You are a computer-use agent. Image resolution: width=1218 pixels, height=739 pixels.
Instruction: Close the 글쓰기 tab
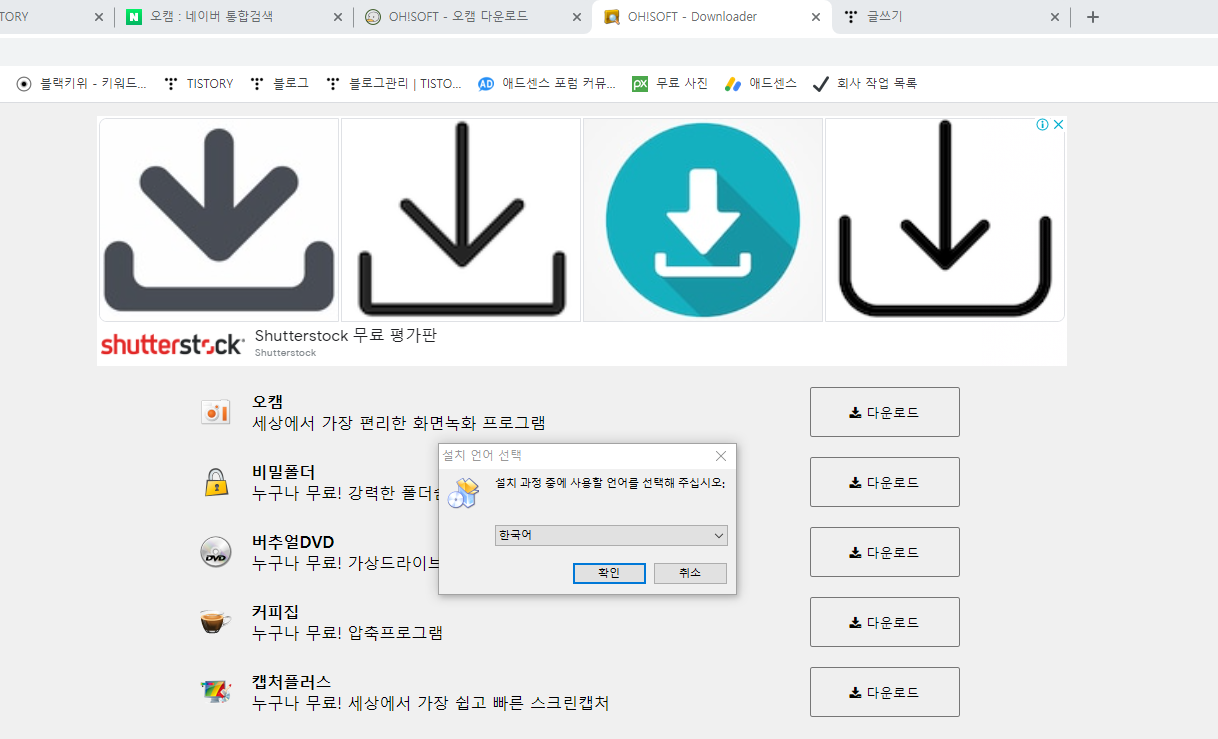[x=1055, y=17]
